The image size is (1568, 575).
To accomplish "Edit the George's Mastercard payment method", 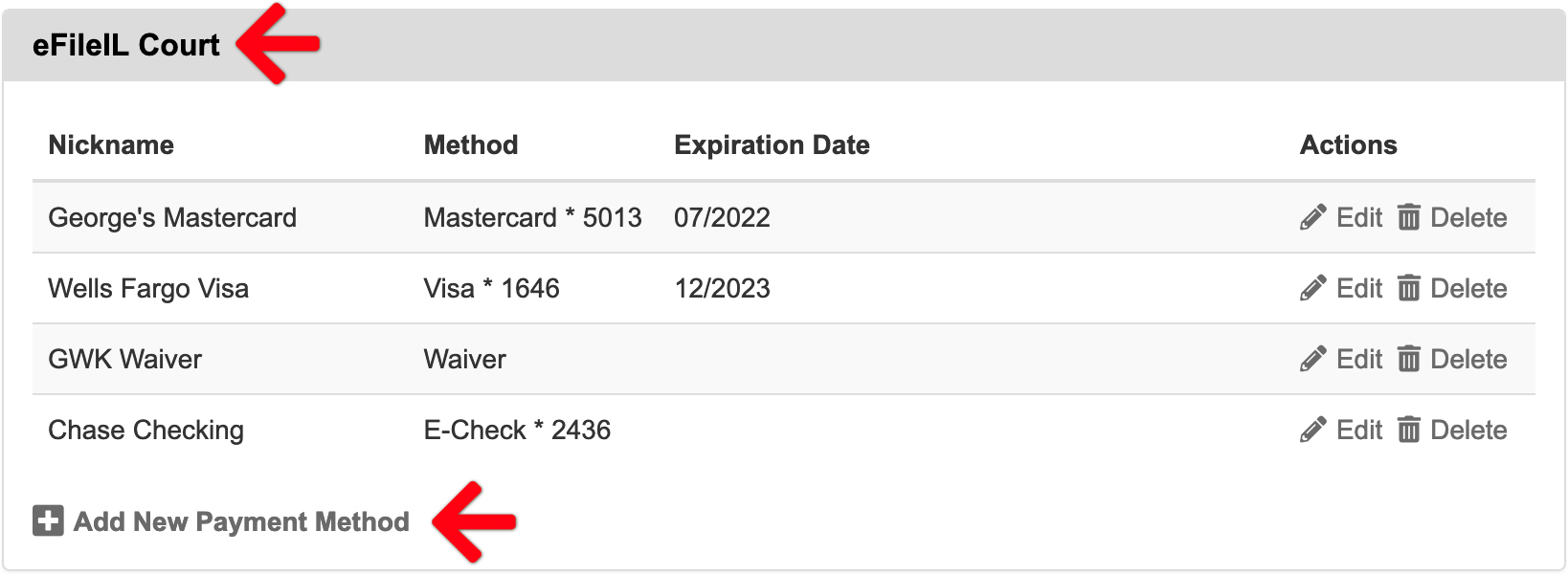I will pos(1341,217).
